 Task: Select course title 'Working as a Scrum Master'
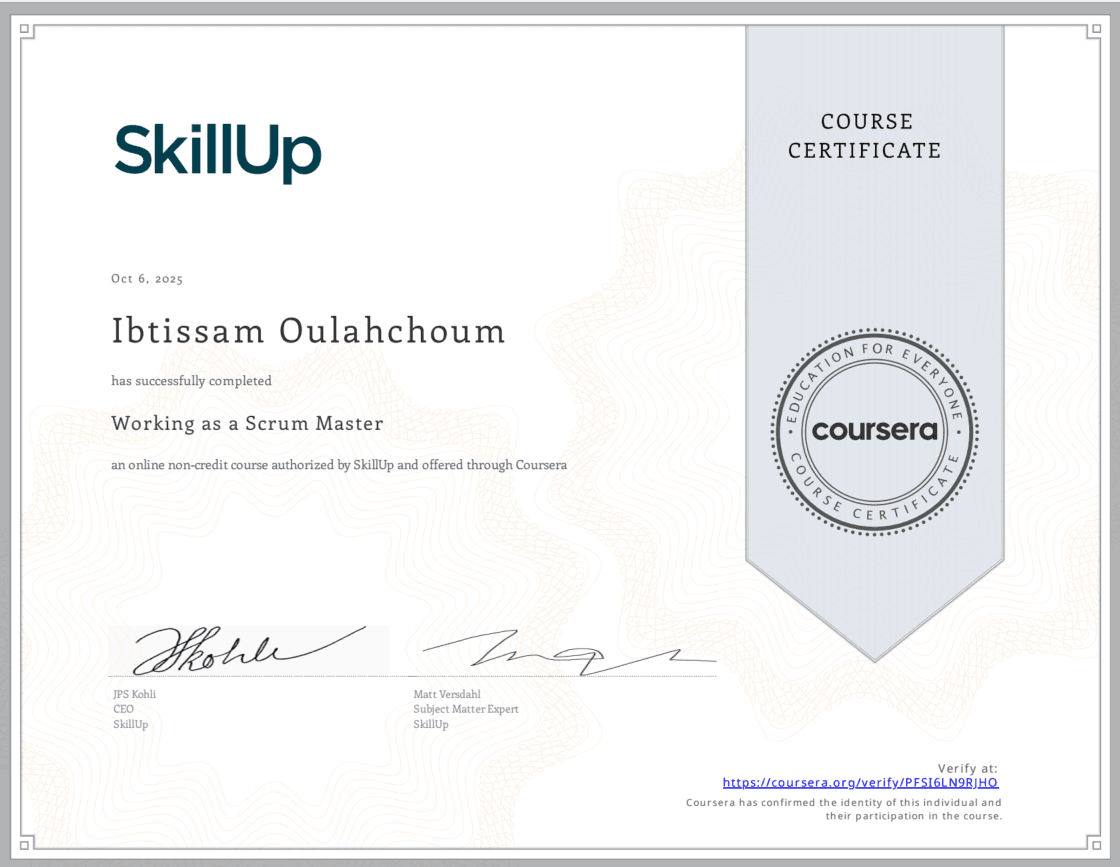tap(247, 424)
